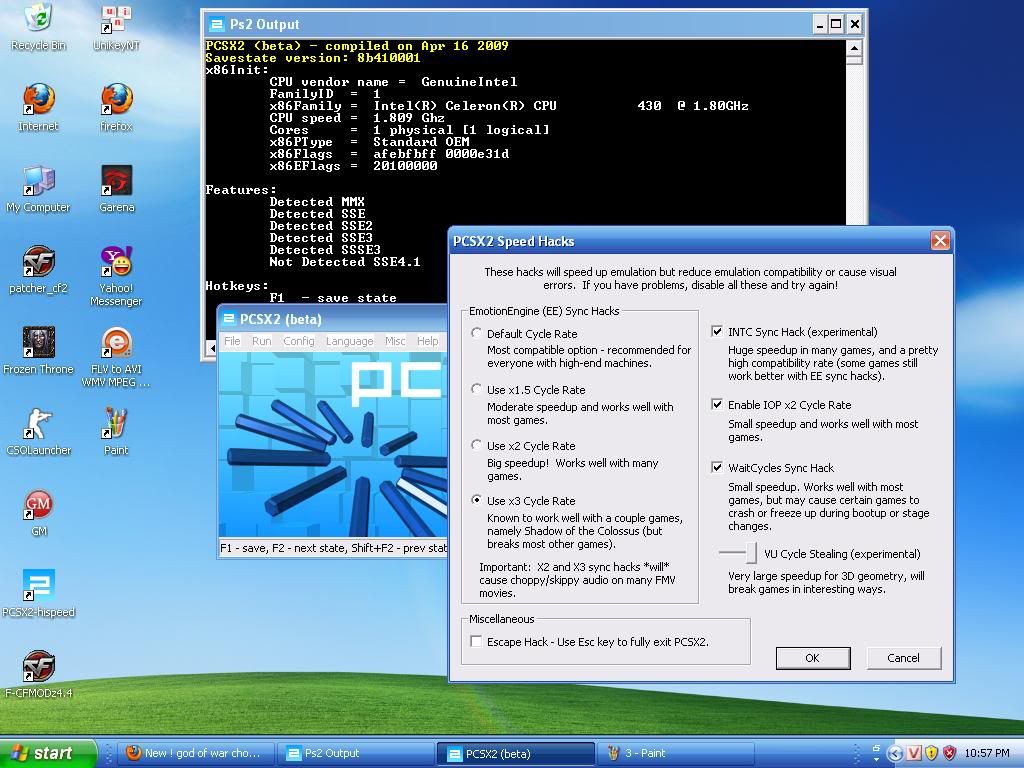
Task: Click OK in the Speed Hacks dialog
Action: click(x=812, y=658)
